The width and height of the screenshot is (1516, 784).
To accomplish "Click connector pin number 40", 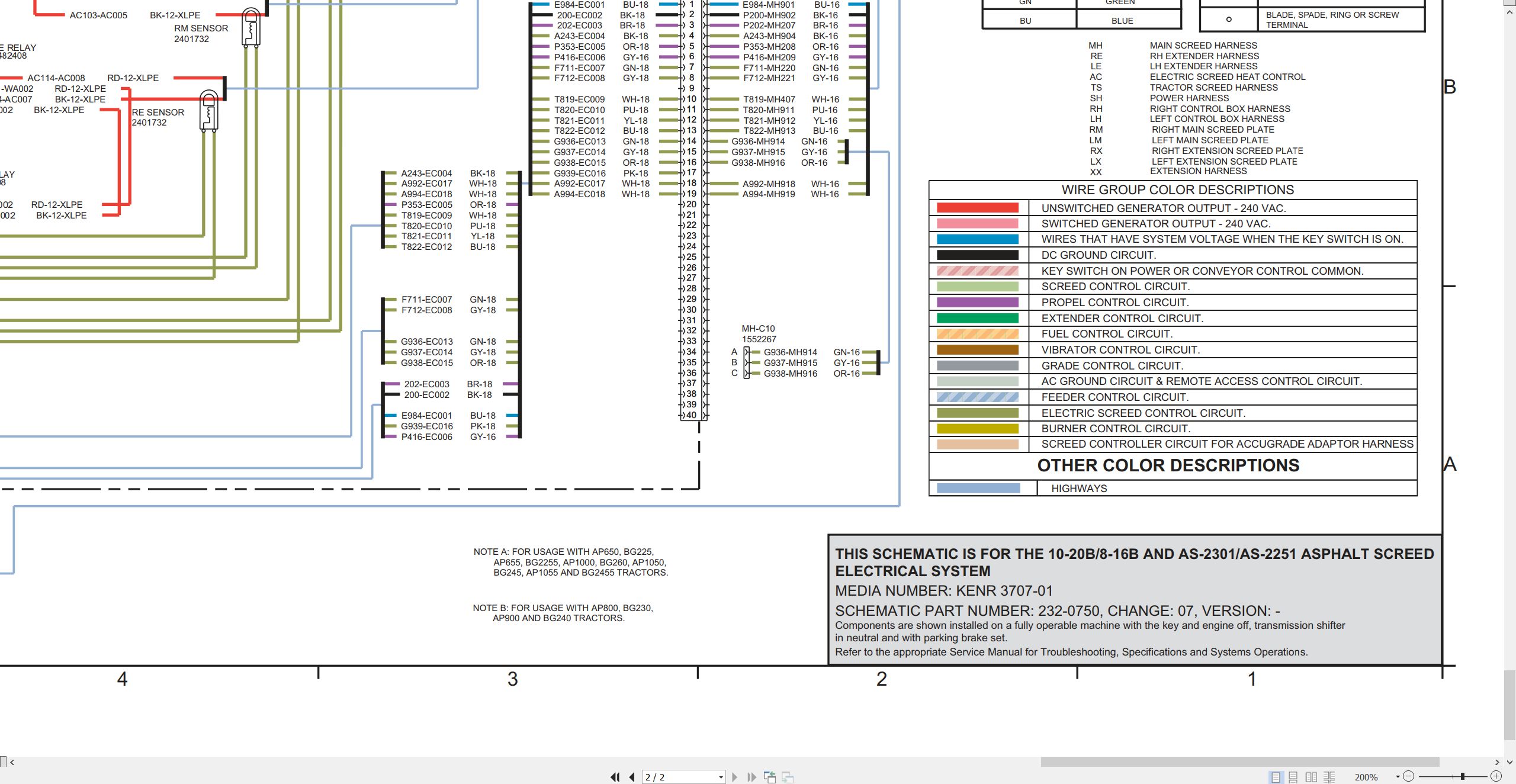I will pyautogui.click(x=691, y=415).
